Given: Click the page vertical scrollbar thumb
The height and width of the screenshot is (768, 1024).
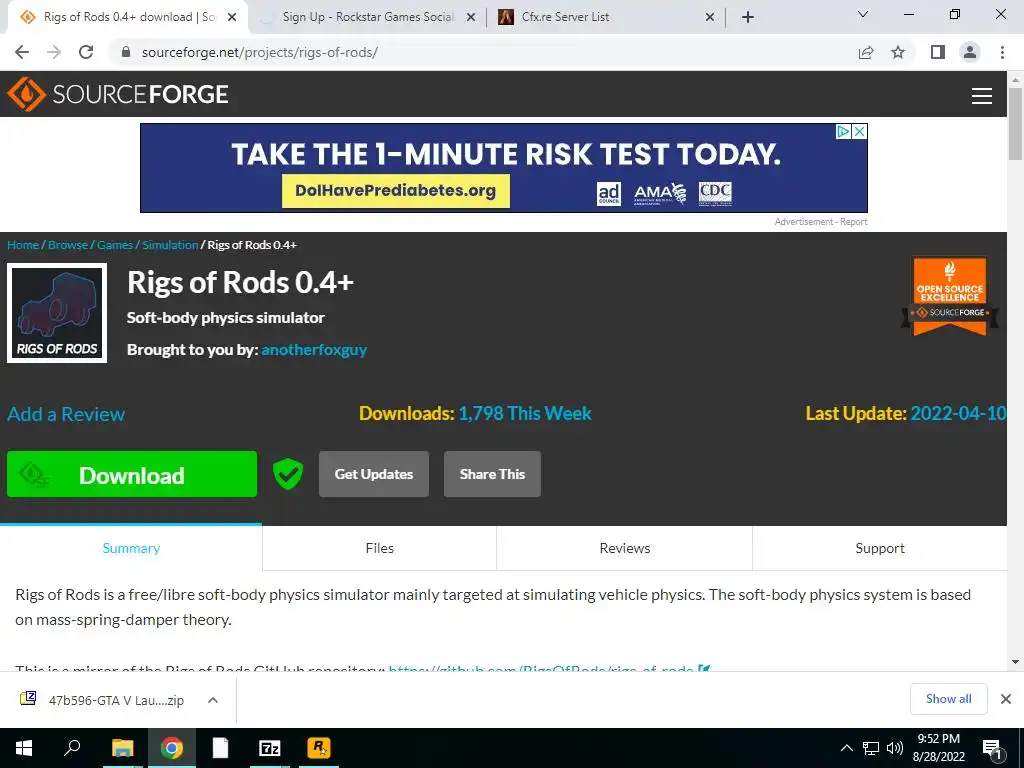Looking at the screenshot, I should [x=1015, y=123].
